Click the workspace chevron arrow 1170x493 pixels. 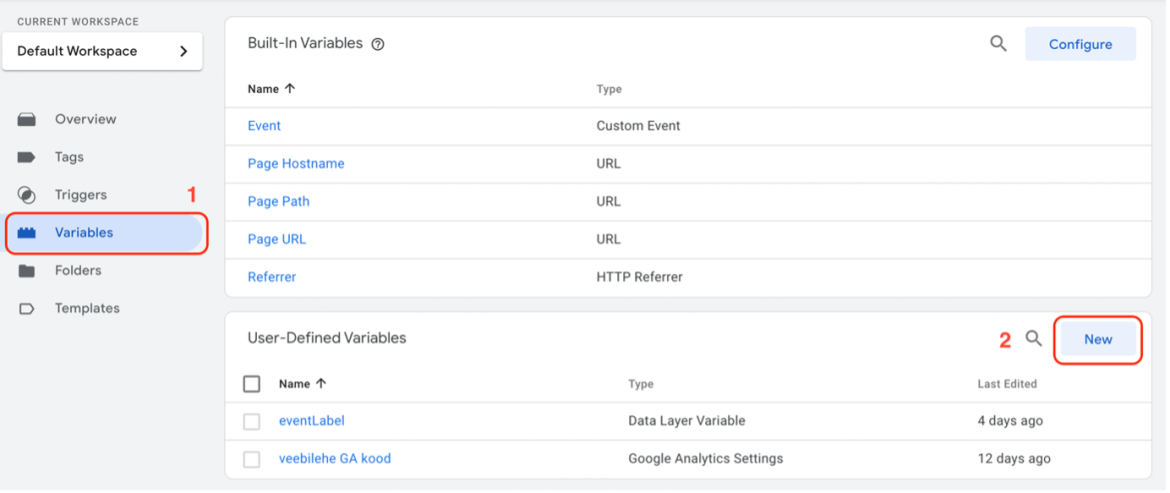click(184, 51)
